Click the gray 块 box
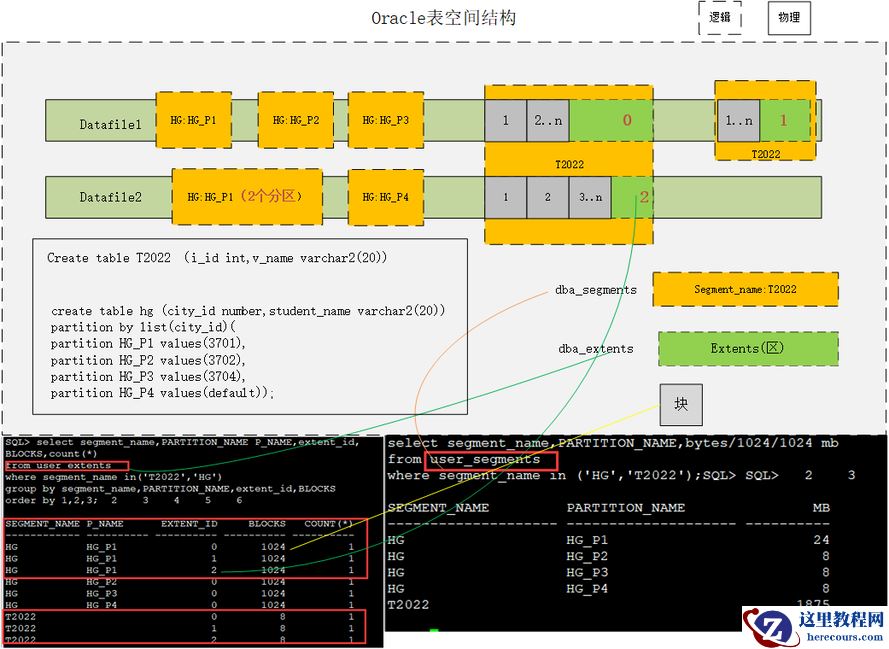 pos(681,404)
